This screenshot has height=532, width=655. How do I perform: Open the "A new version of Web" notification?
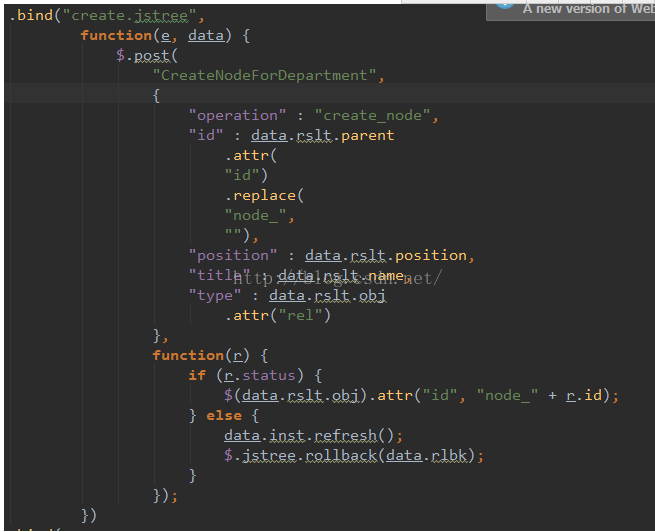587,8
